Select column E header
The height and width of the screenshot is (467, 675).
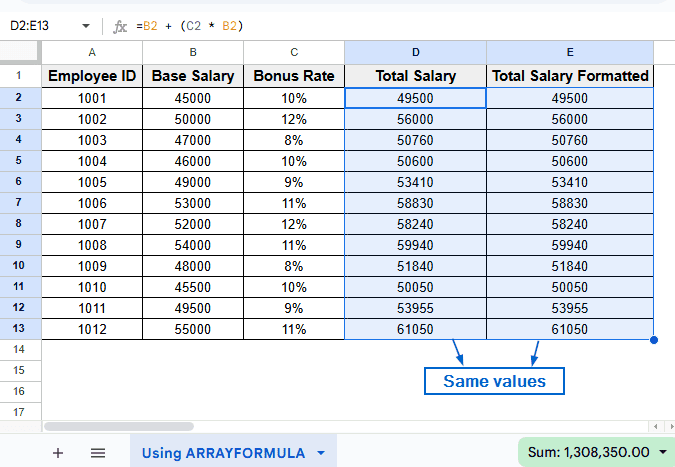(570, 53)
